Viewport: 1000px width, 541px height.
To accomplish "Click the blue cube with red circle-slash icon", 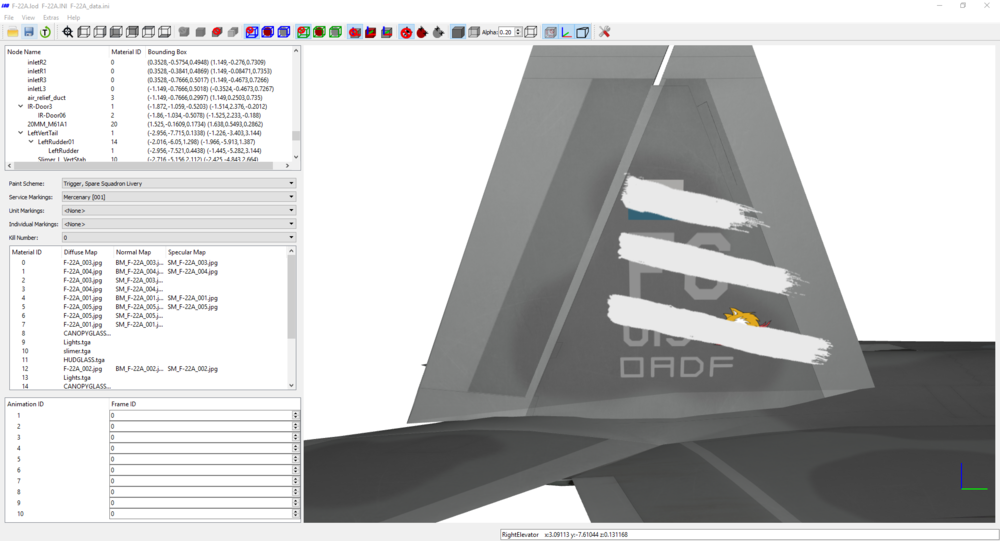I will [x=252, y=32].
